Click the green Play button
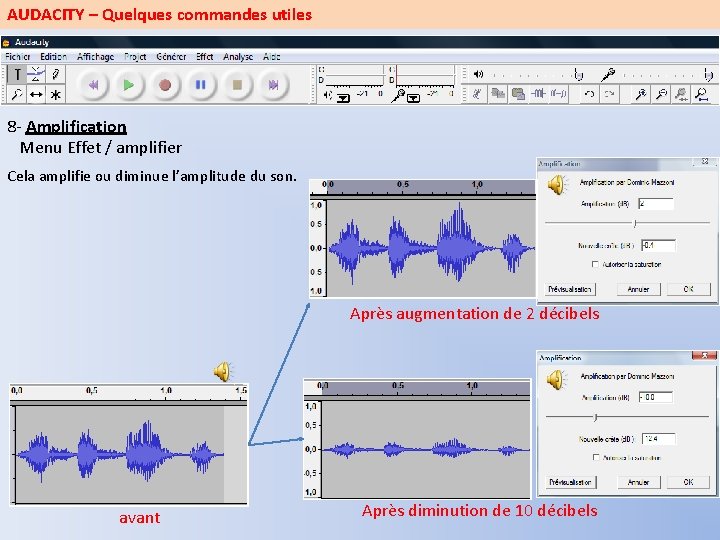 pyautogui.click(x=129, y=85)
